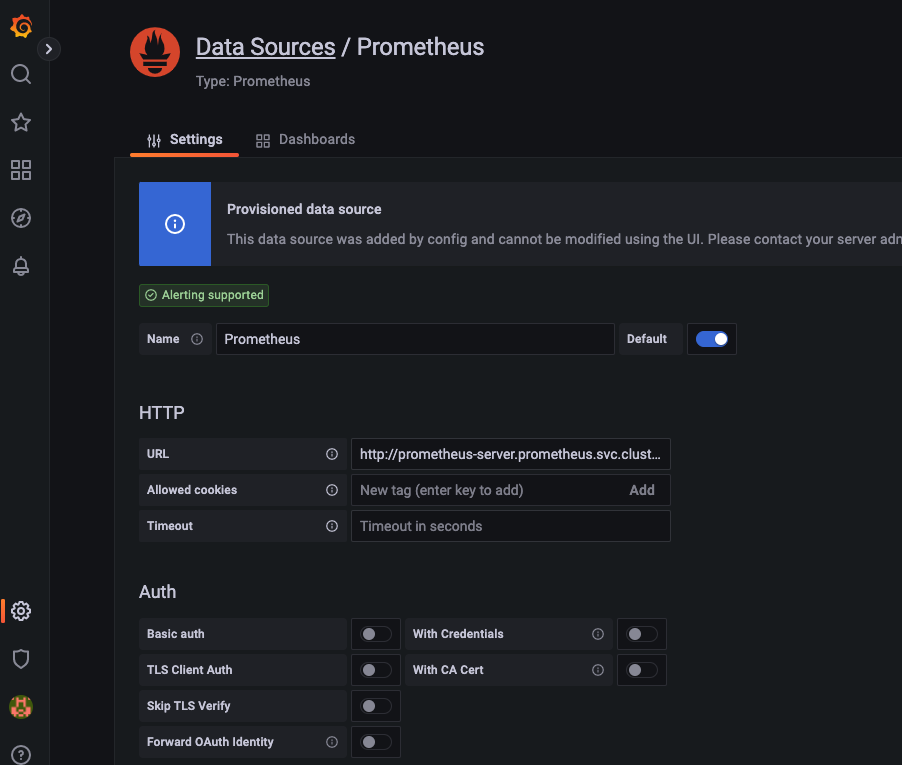Open Explore compass icon
The image size is (902, 765).
pos(21,218)
